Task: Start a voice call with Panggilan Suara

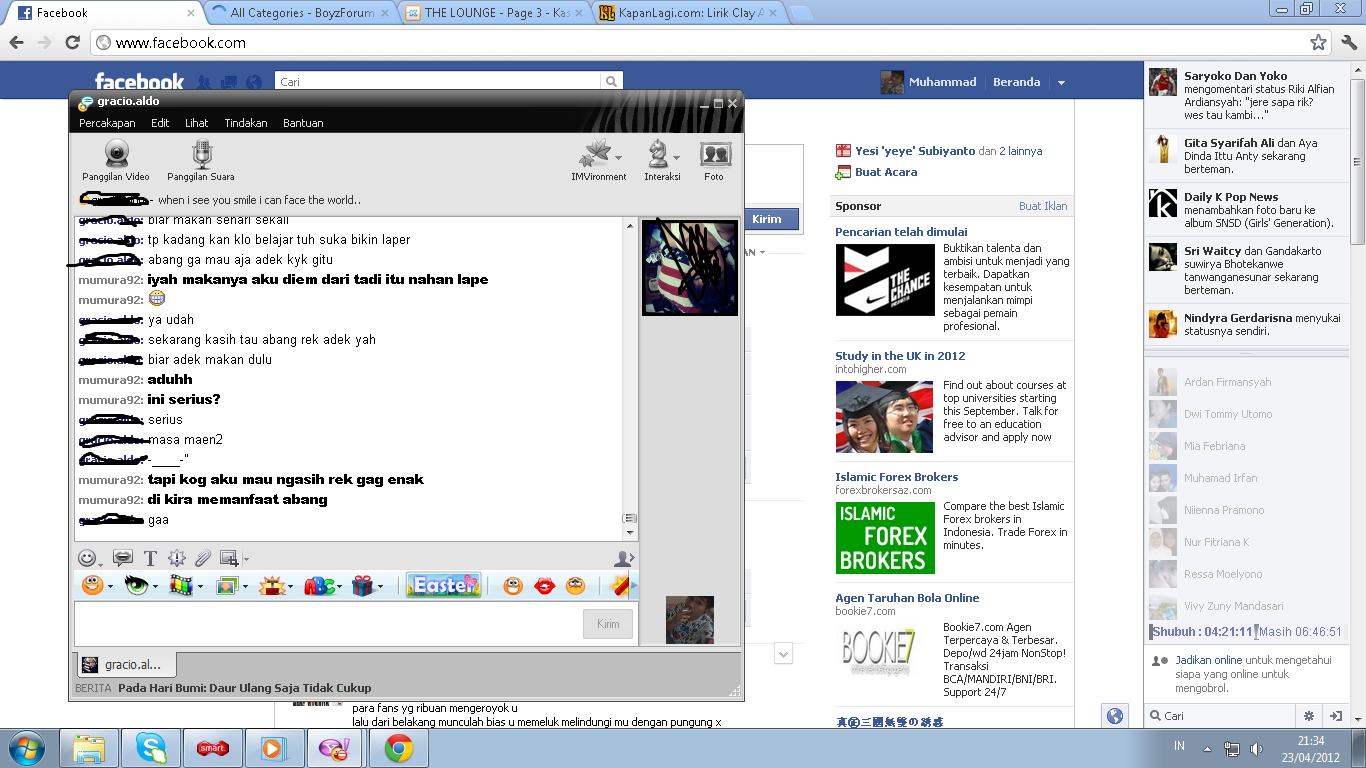Action: pos(201,160)
